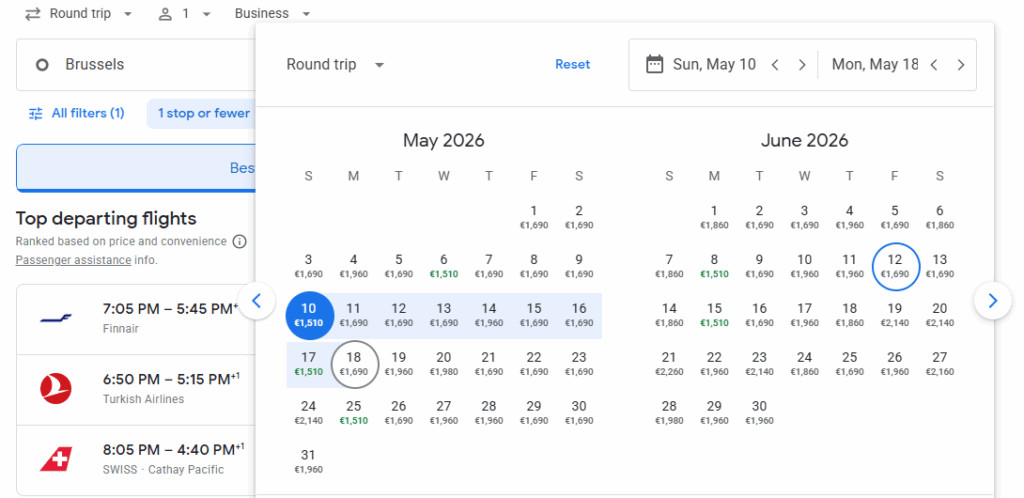Image resolution: width=1024 pixels, height=498 pixels.
Task: Reset the selected dates
Action: [572, 65]
